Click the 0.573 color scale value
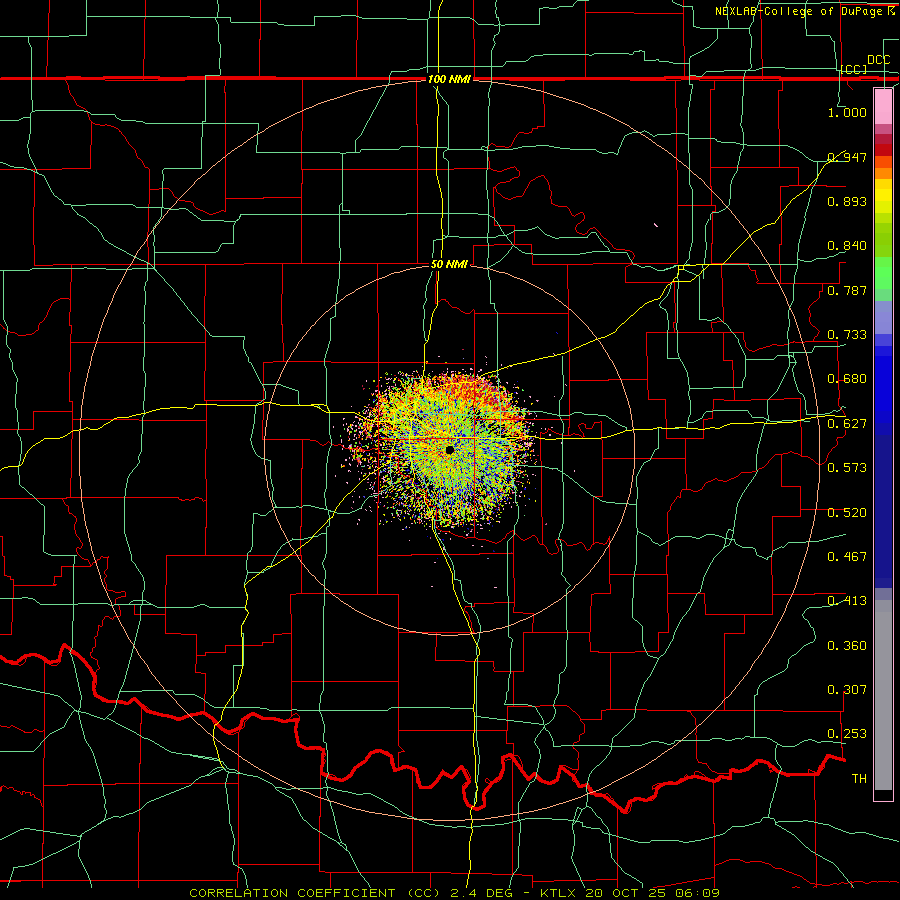The image size is (900, 900). click(847, 468)
